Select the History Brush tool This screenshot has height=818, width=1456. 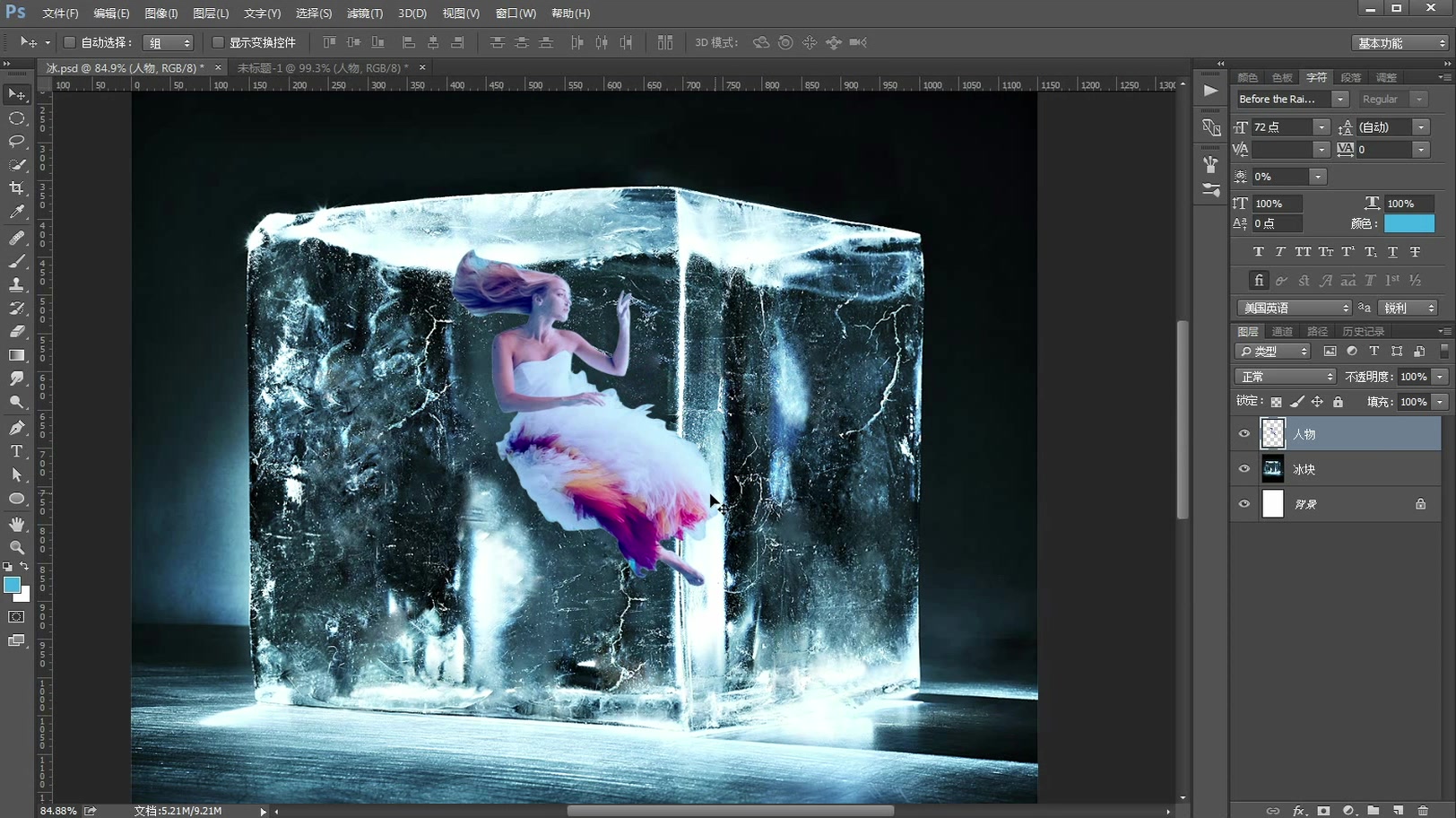click(17, 308)
